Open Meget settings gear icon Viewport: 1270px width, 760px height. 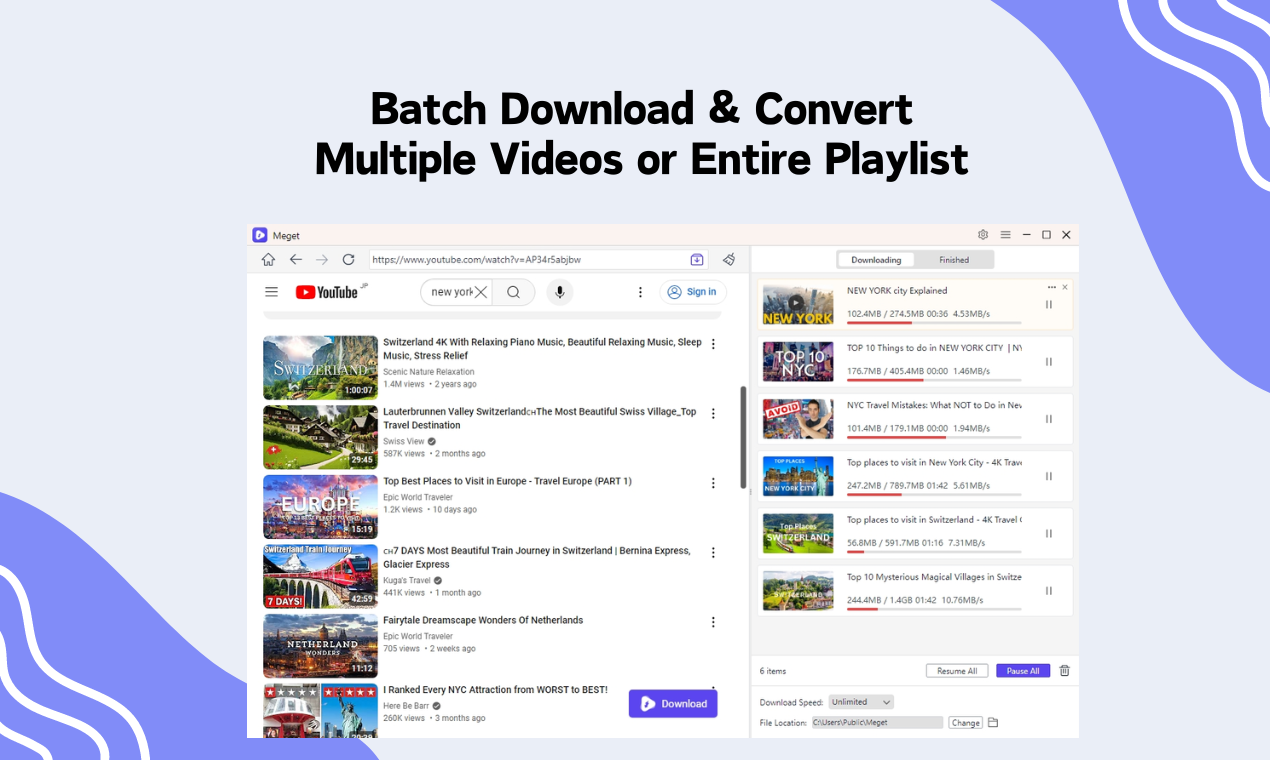tap(983, 235)
